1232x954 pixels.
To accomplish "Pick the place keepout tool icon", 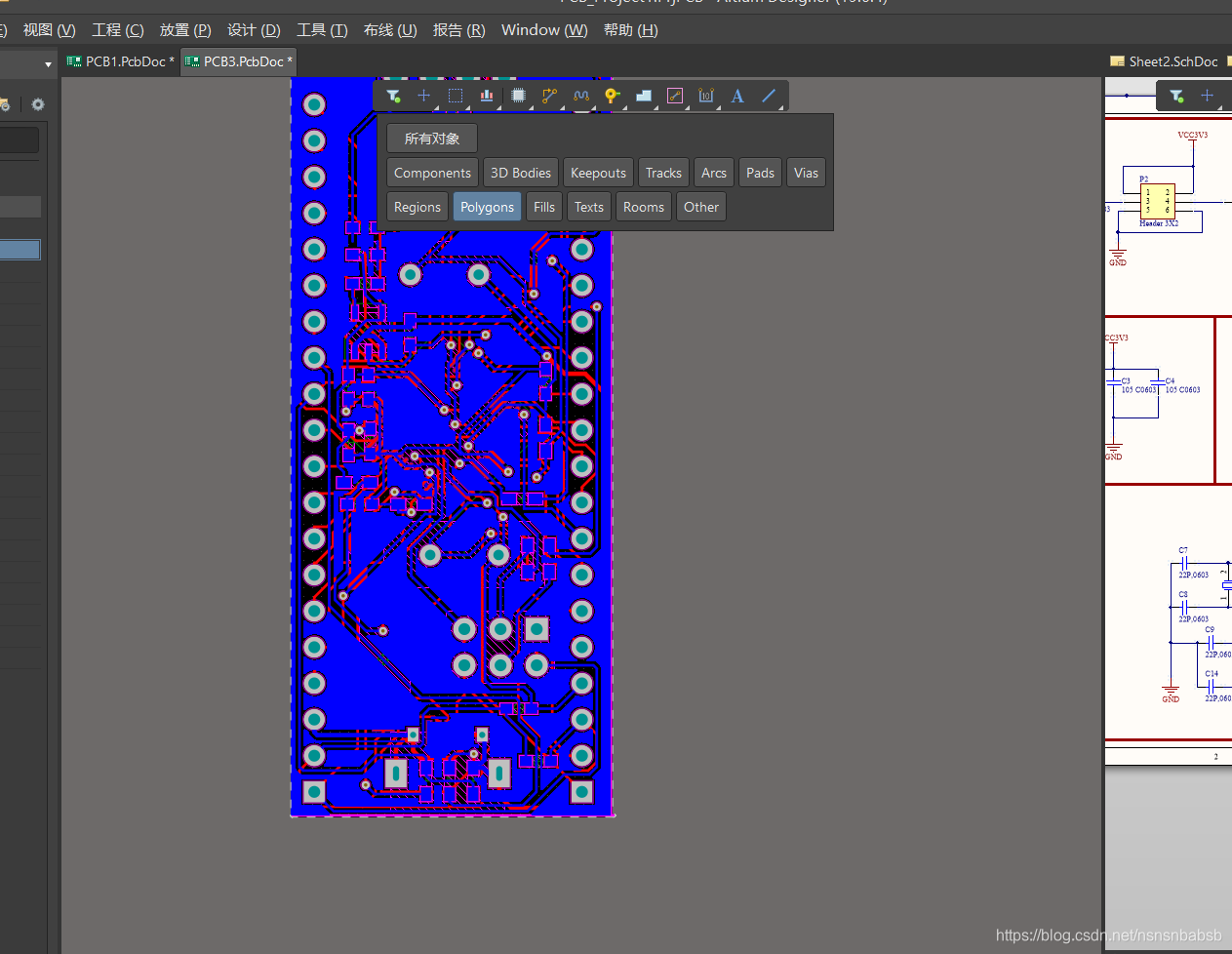I will tap(675, 96).
